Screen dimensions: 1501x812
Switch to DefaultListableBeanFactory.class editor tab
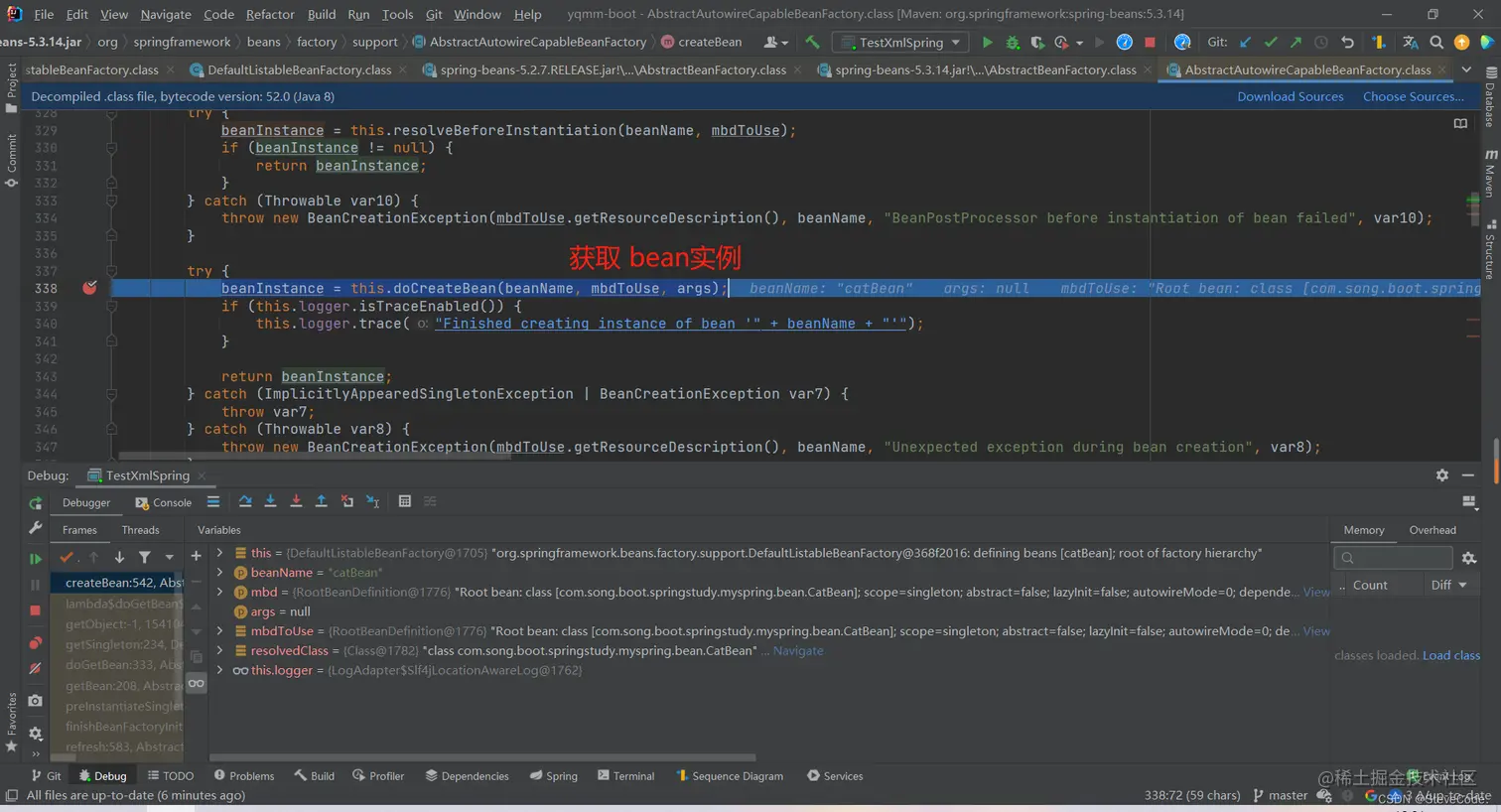[299, 69]
